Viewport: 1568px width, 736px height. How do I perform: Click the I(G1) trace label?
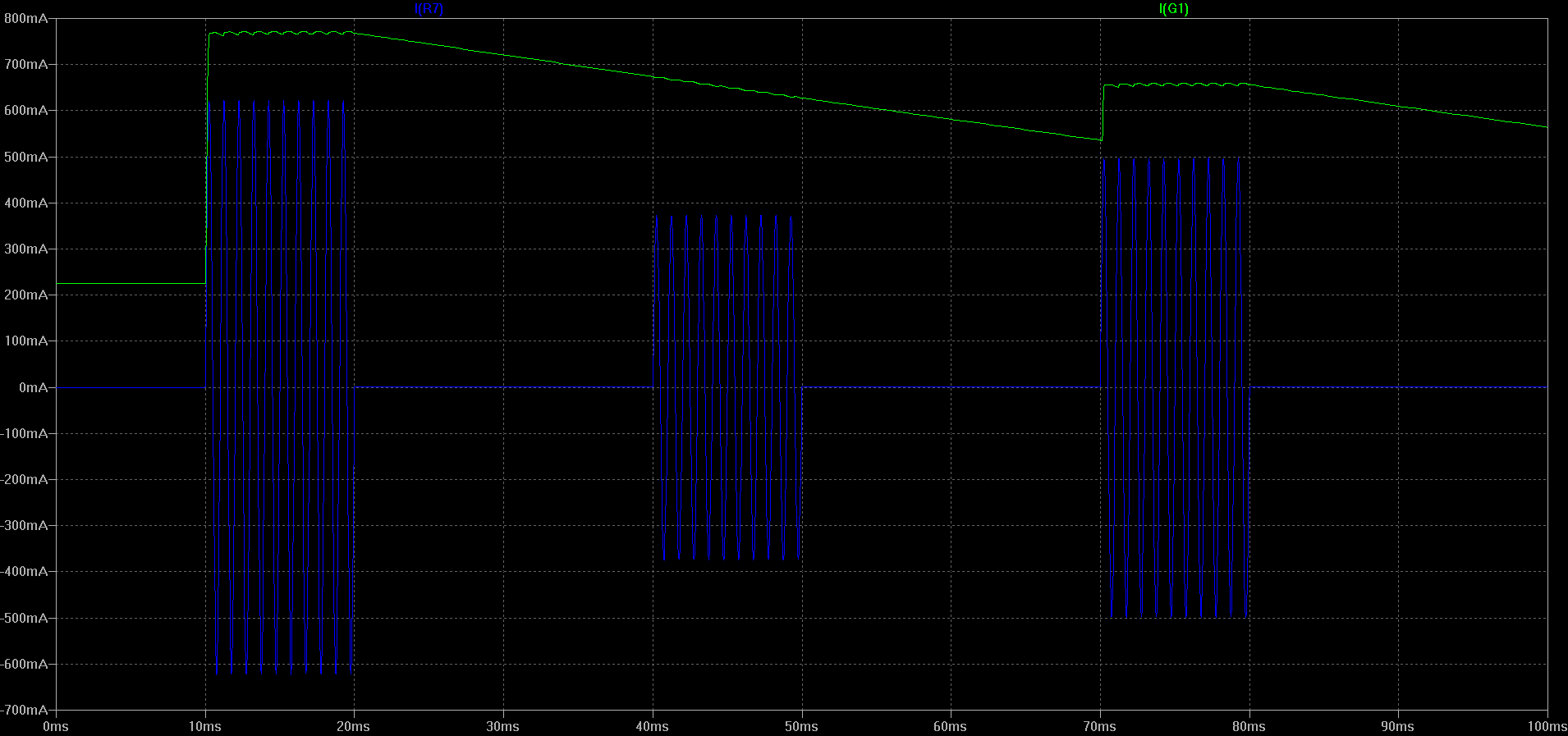coord(1173,9)
